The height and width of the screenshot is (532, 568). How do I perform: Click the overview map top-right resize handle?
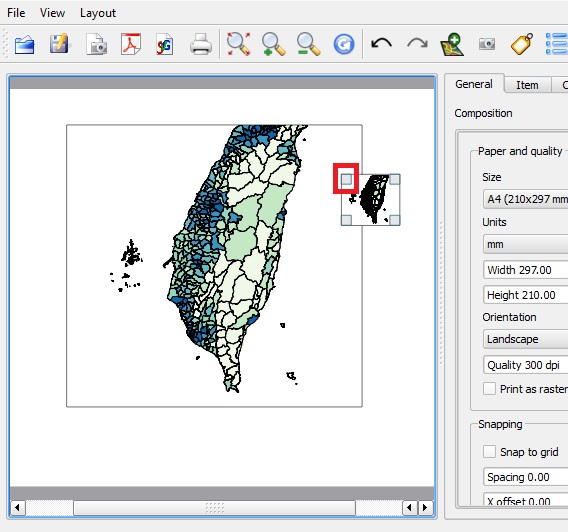click(x=395, y=179)
